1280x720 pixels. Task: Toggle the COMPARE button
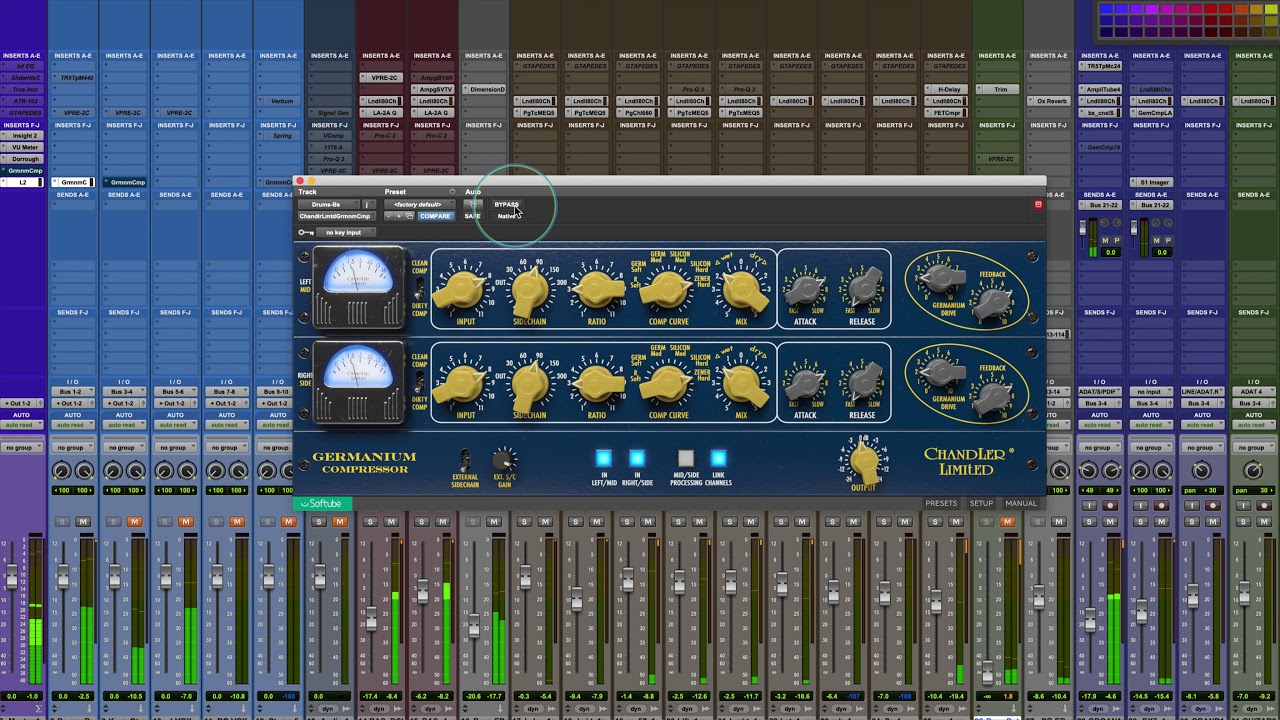coord(435,216)
